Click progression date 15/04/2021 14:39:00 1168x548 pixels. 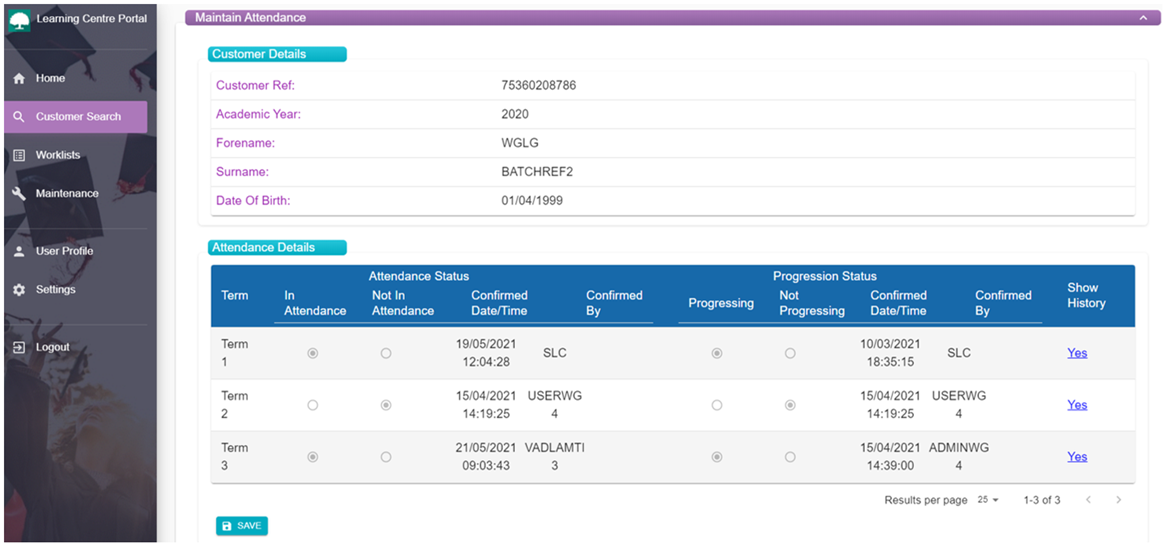[889, 457]
